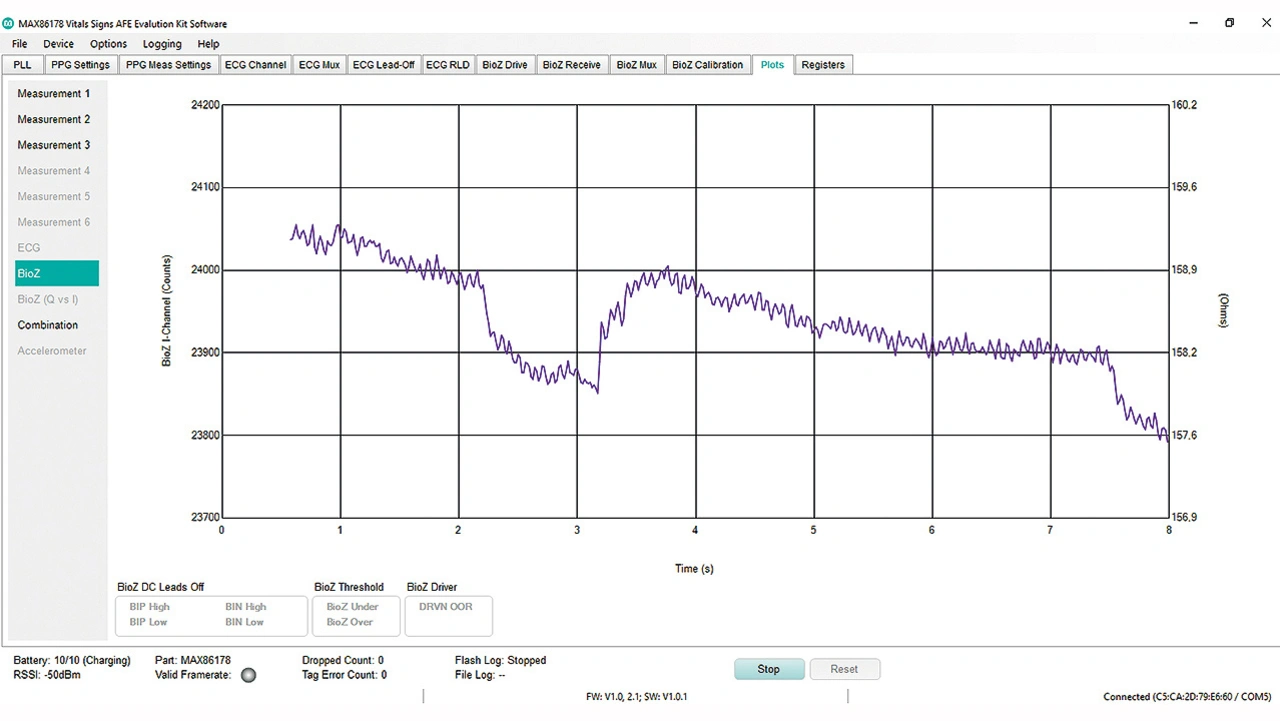Click the MAX86178 app icon in title bar
Image resolution: width=1280 pixels, height=721 pixels.
coord(9,23)
